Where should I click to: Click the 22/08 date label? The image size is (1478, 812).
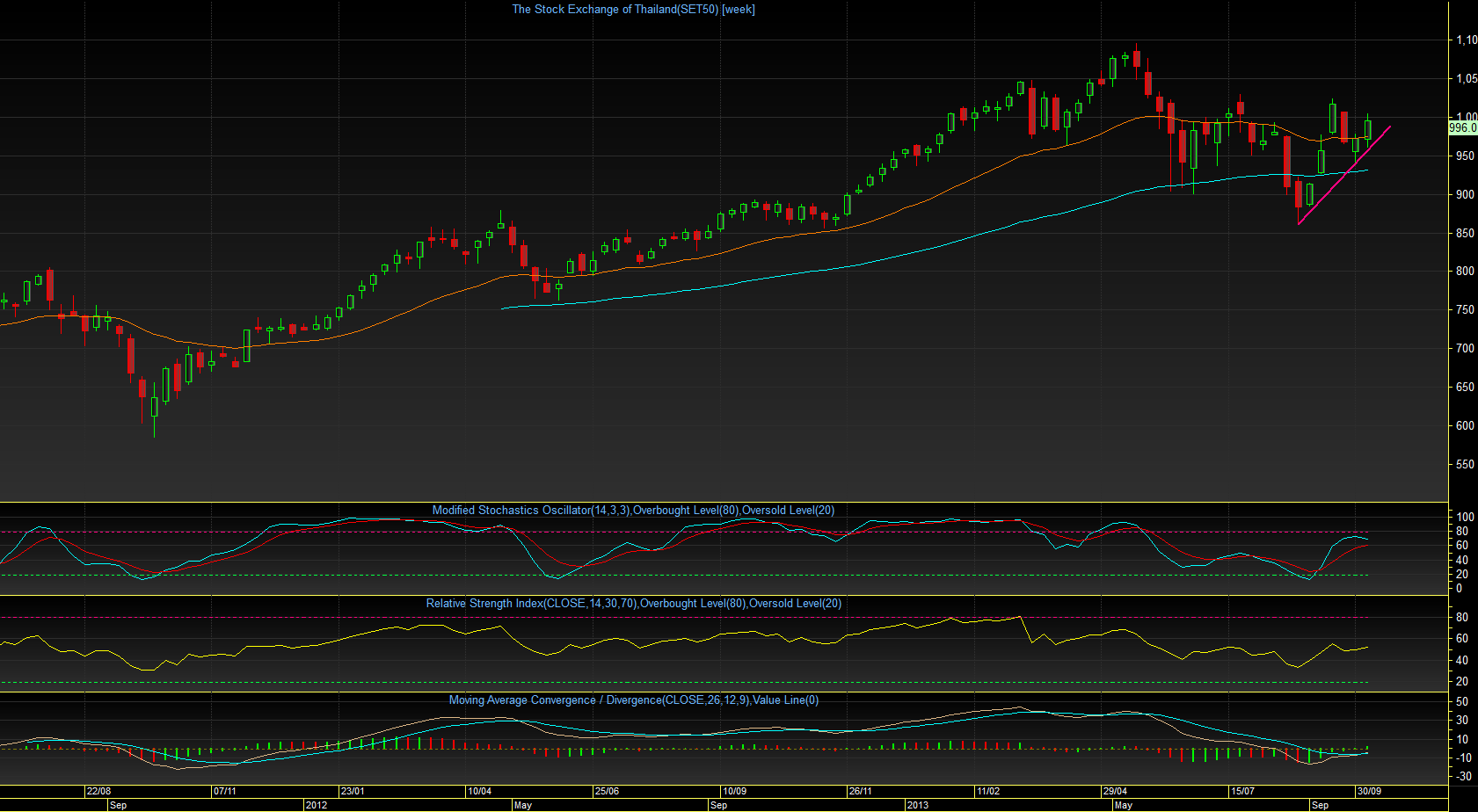98,791
